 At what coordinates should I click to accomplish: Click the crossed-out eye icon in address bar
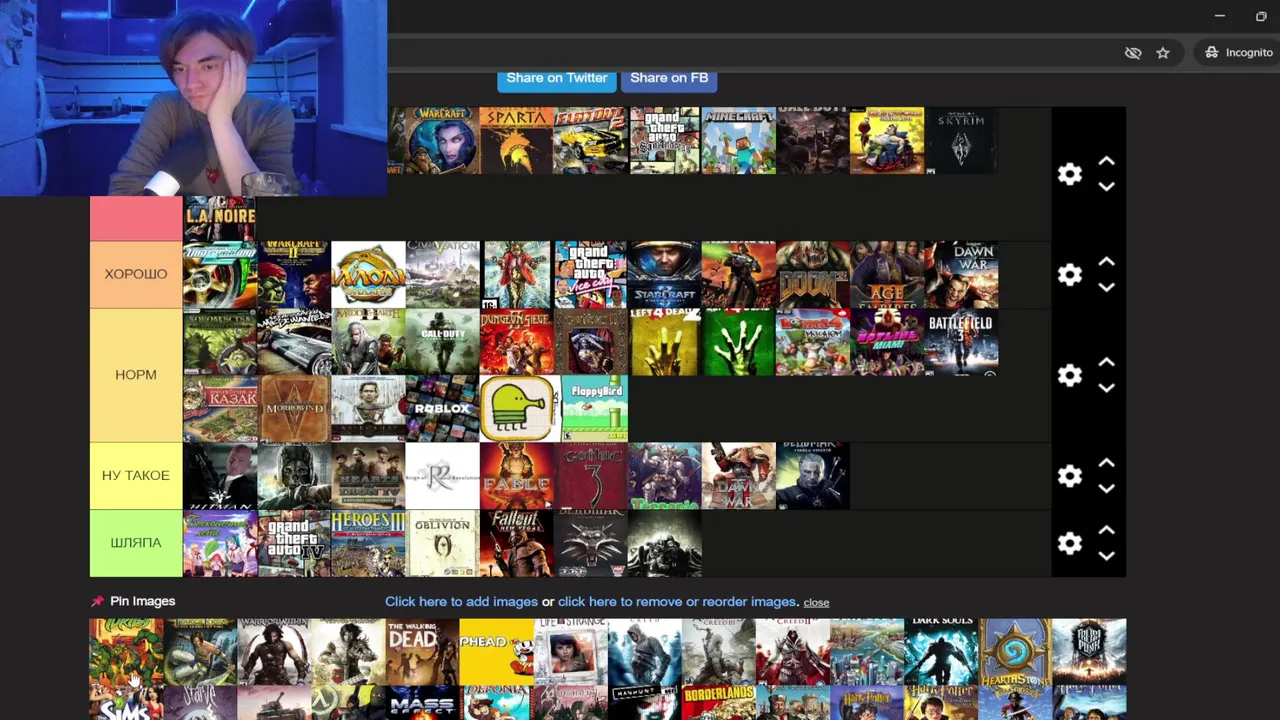1133,53
